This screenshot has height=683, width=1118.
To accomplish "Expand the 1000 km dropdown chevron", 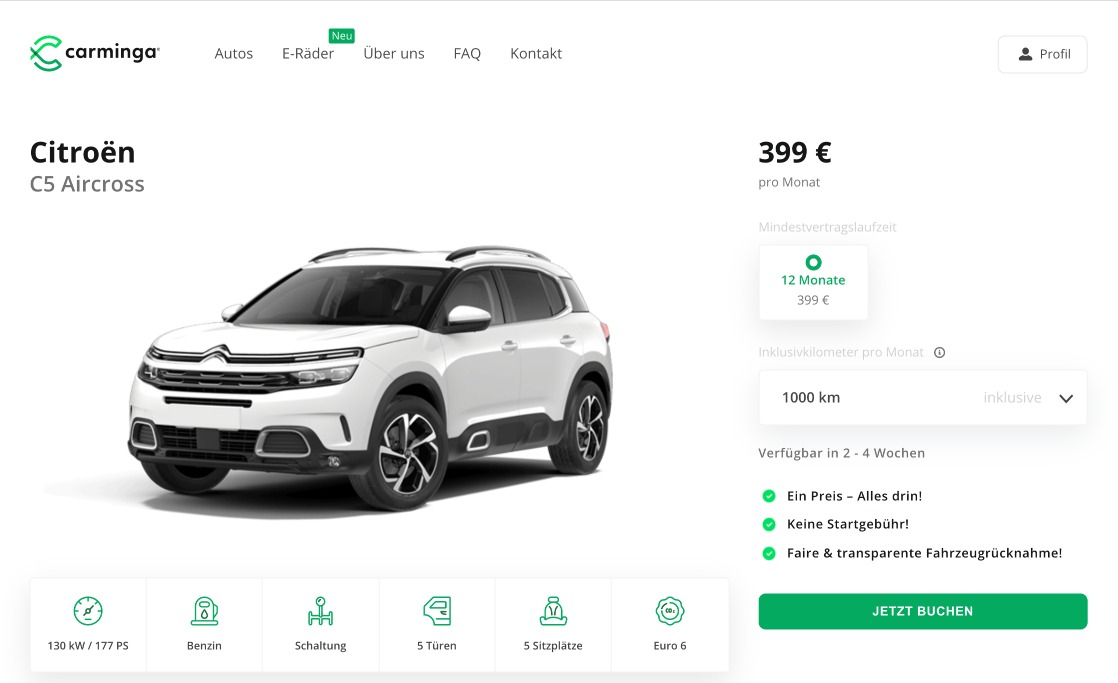I will tap(1066, 399).
